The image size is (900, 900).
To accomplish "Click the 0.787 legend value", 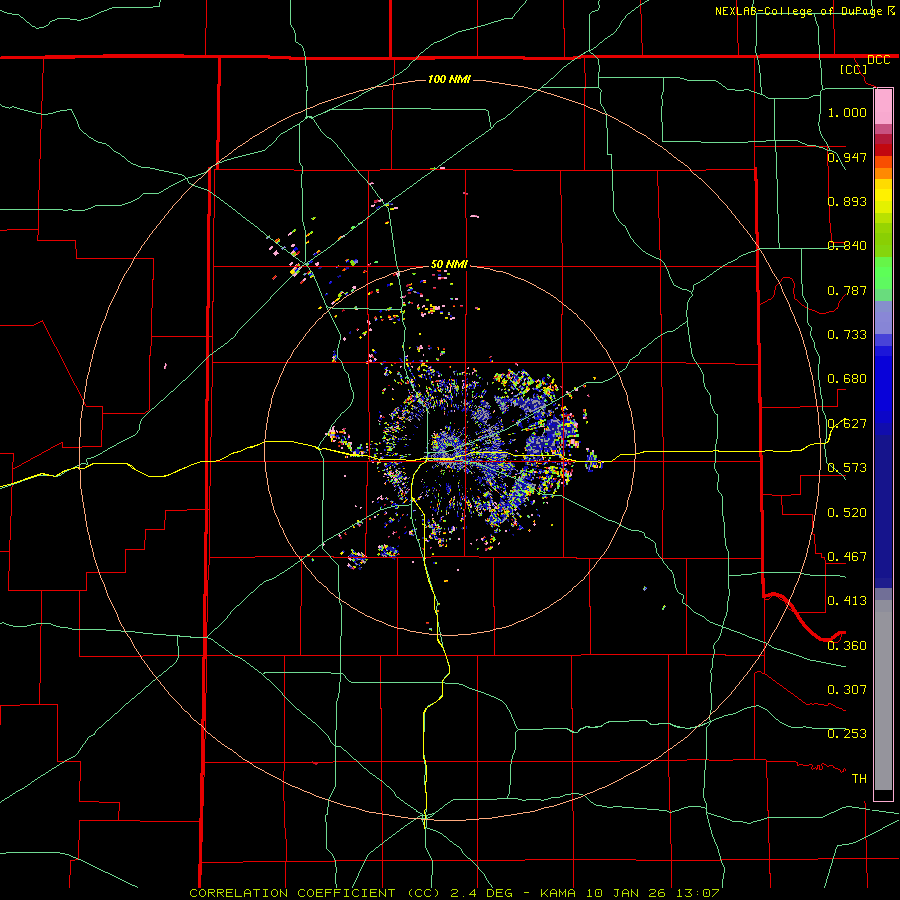I will tap(847, 290).
